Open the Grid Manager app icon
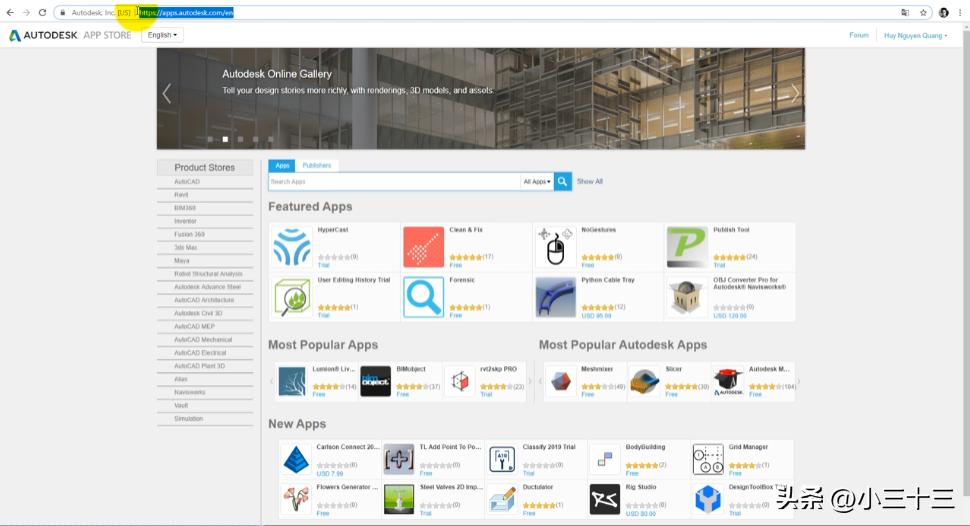970x526 pixels. pos(708,460)
